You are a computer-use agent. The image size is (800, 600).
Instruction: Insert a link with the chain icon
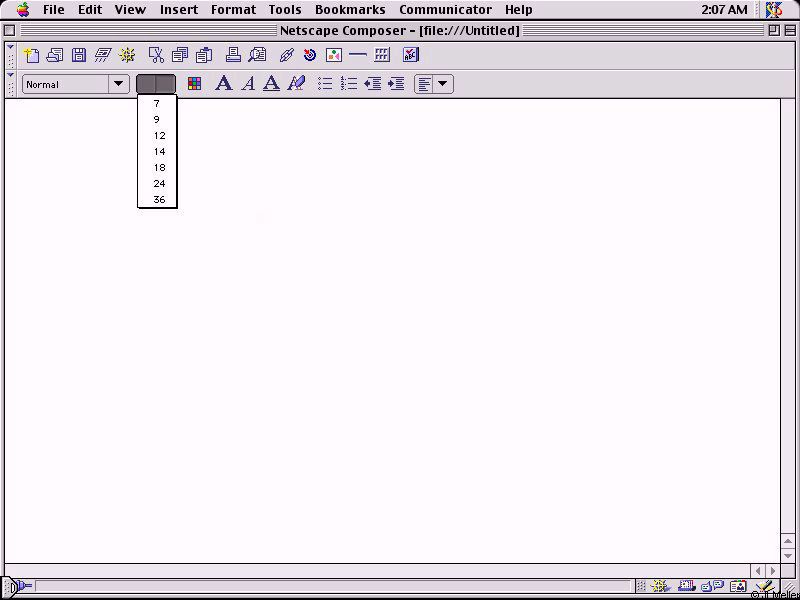(x=287, y=55)
